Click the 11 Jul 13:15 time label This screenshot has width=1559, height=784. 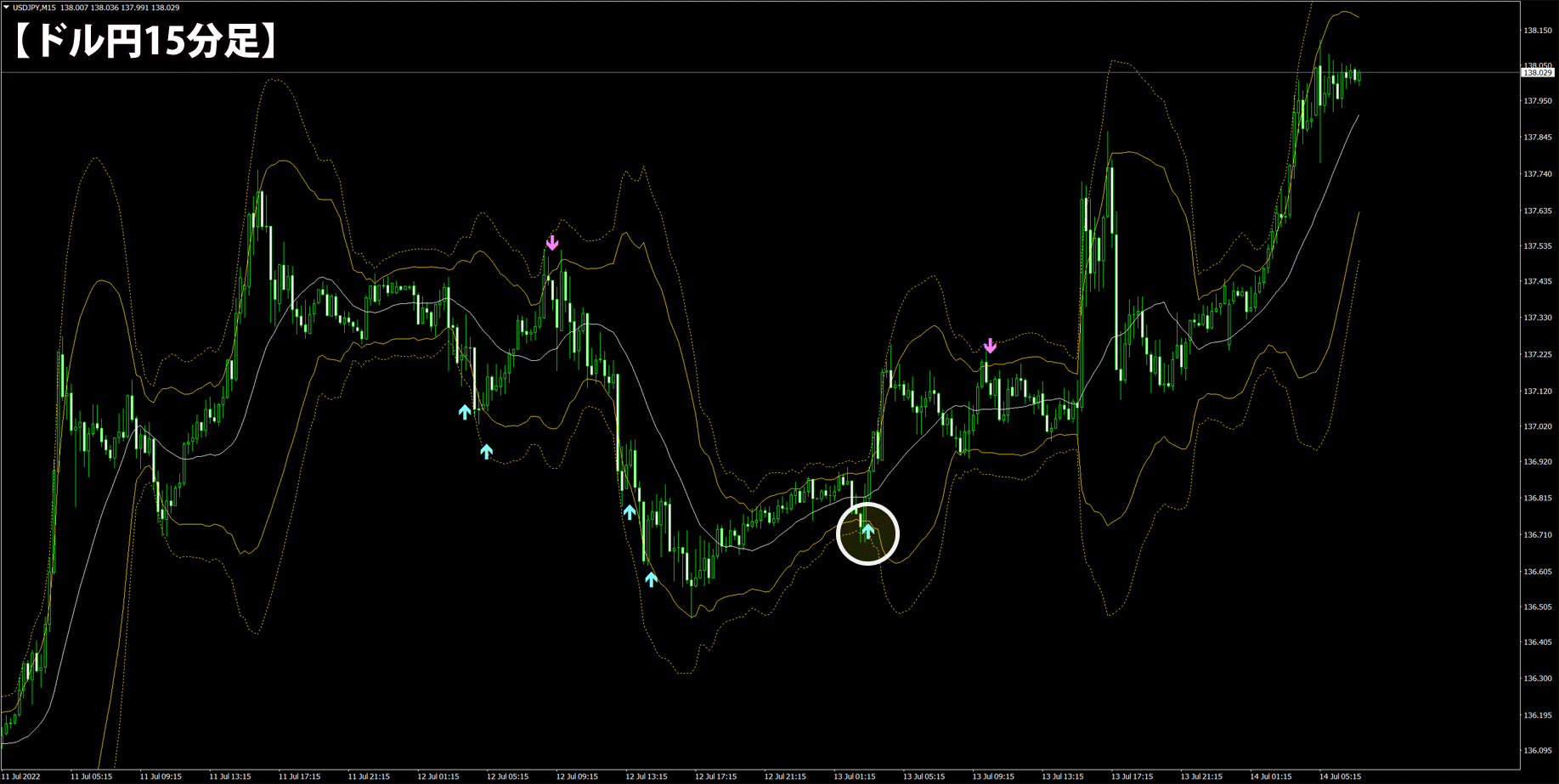[x=230, y=776]
